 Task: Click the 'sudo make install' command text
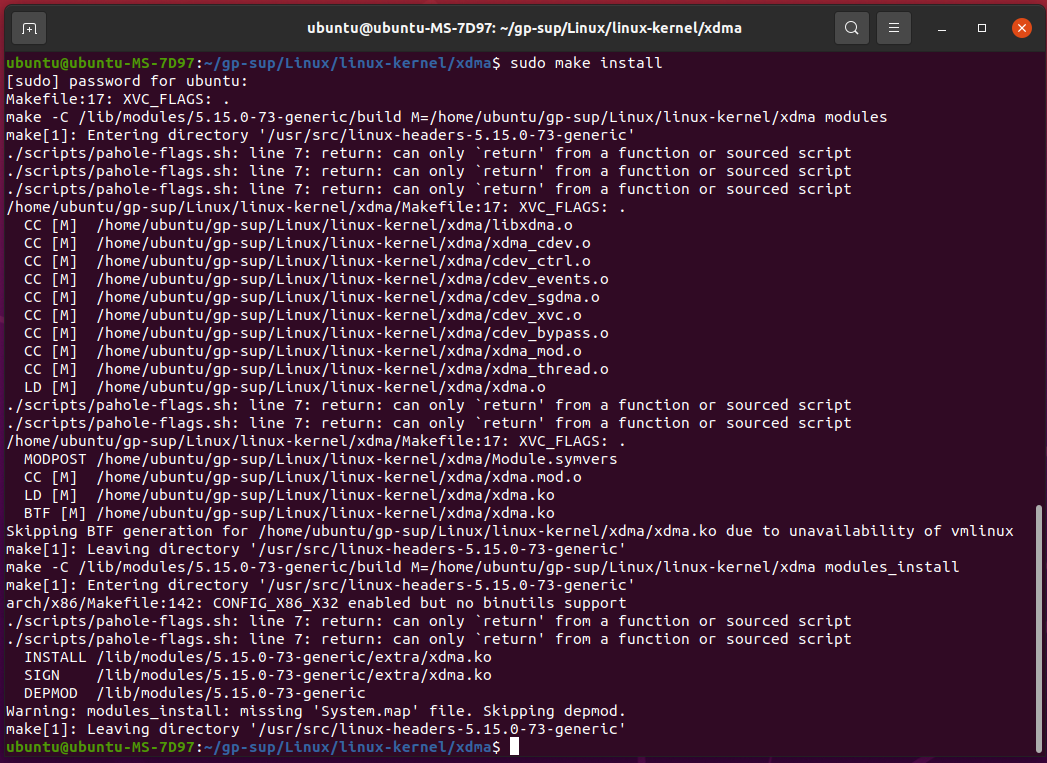[586, 63]
